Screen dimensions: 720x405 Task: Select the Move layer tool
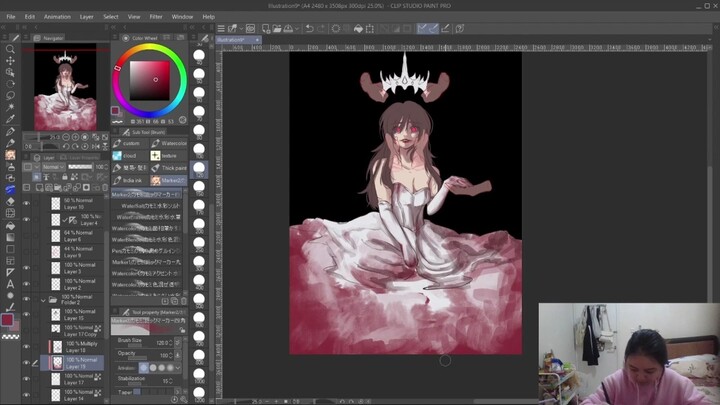coord(10,60)
